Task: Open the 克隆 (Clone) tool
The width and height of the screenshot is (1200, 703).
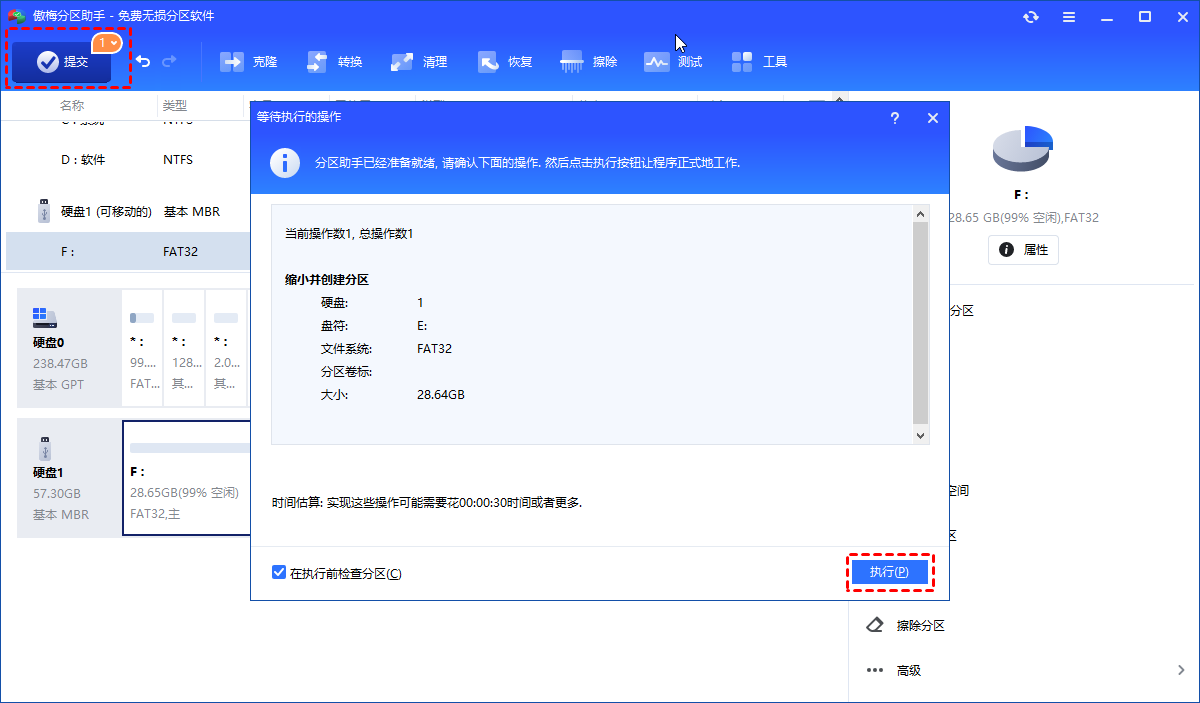Action: [248, 62]
